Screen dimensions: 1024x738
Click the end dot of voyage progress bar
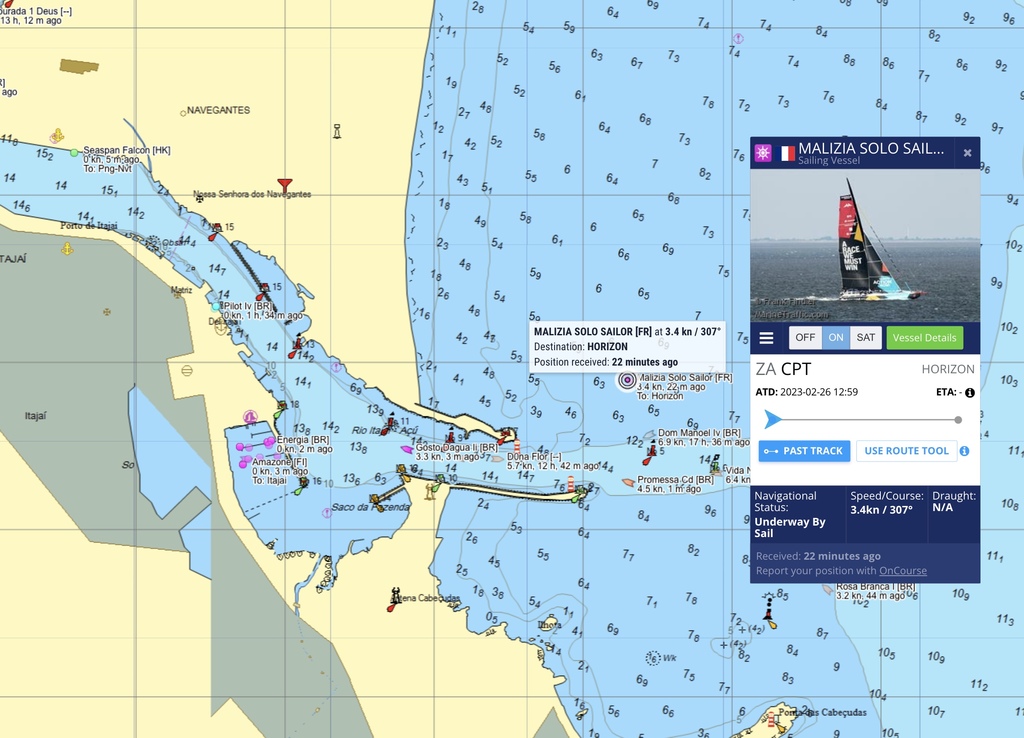click(958, 420)
